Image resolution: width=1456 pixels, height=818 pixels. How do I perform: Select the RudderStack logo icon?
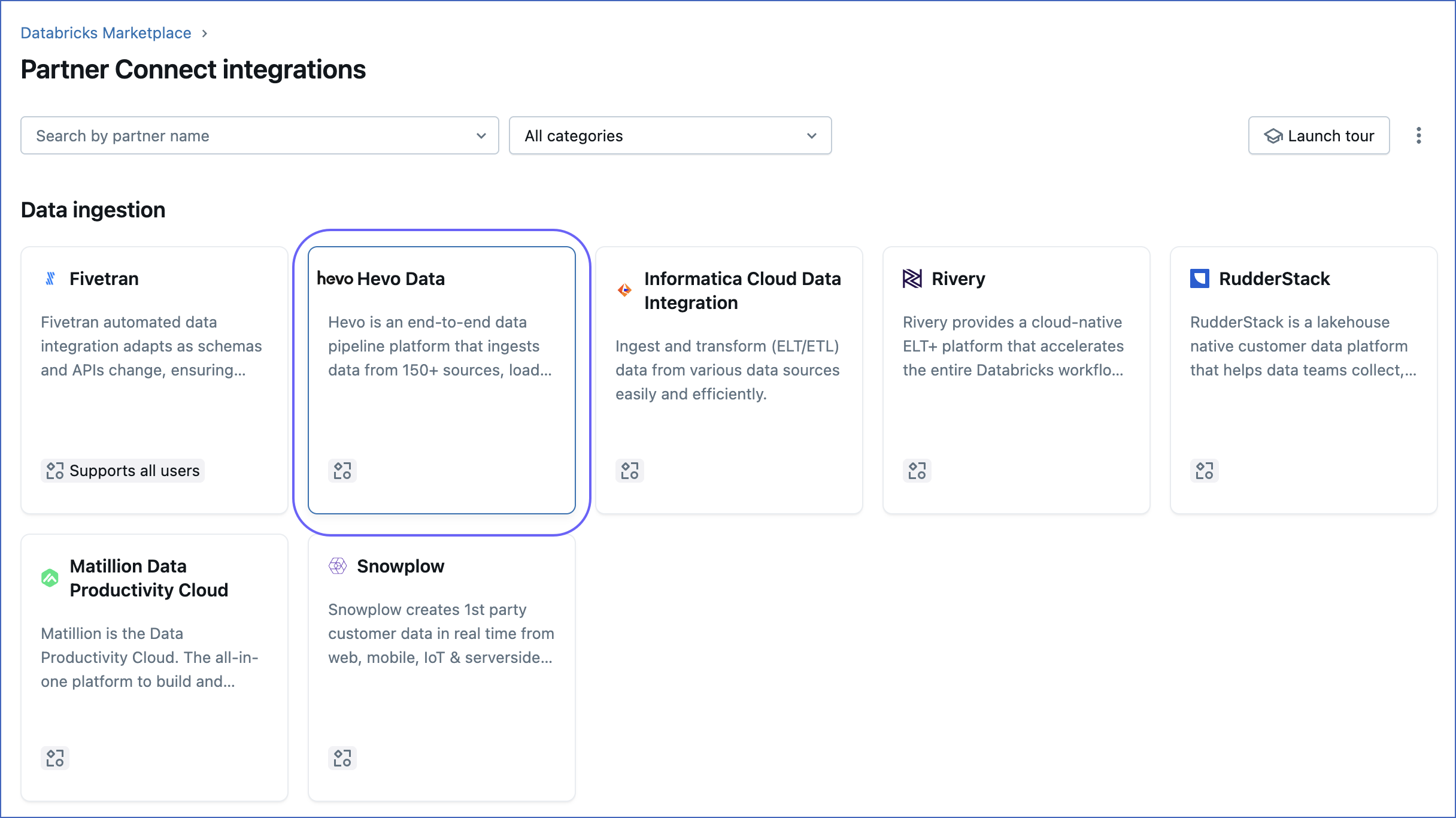click(1199, 278)
